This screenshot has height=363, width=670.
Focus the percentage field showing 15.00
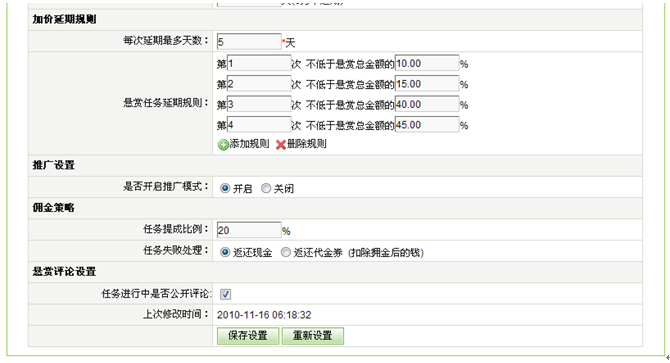click(427, 84)
